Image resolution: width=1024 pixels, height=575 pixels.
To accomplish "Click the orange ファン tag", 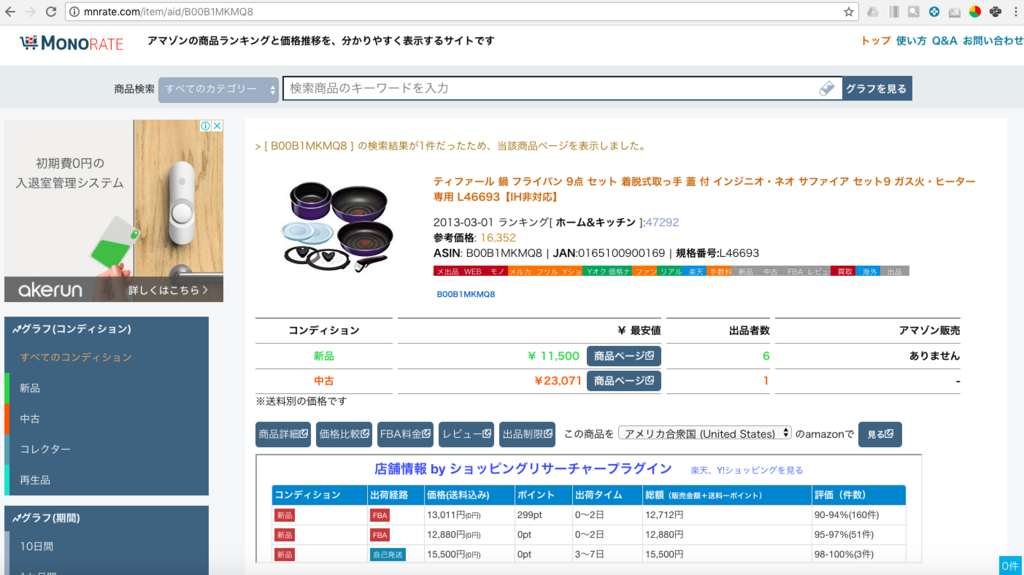I will 645,271.
